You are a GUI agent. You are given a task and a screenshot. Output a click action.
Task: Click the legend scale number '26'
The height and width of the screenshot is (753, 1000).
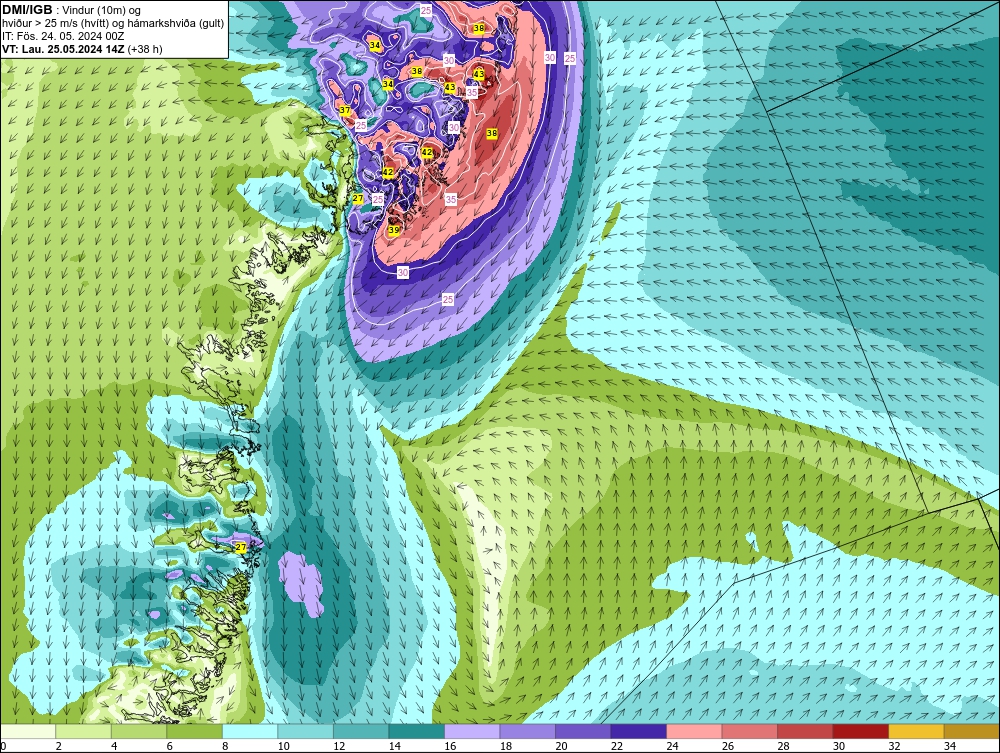tap(728, 746)
